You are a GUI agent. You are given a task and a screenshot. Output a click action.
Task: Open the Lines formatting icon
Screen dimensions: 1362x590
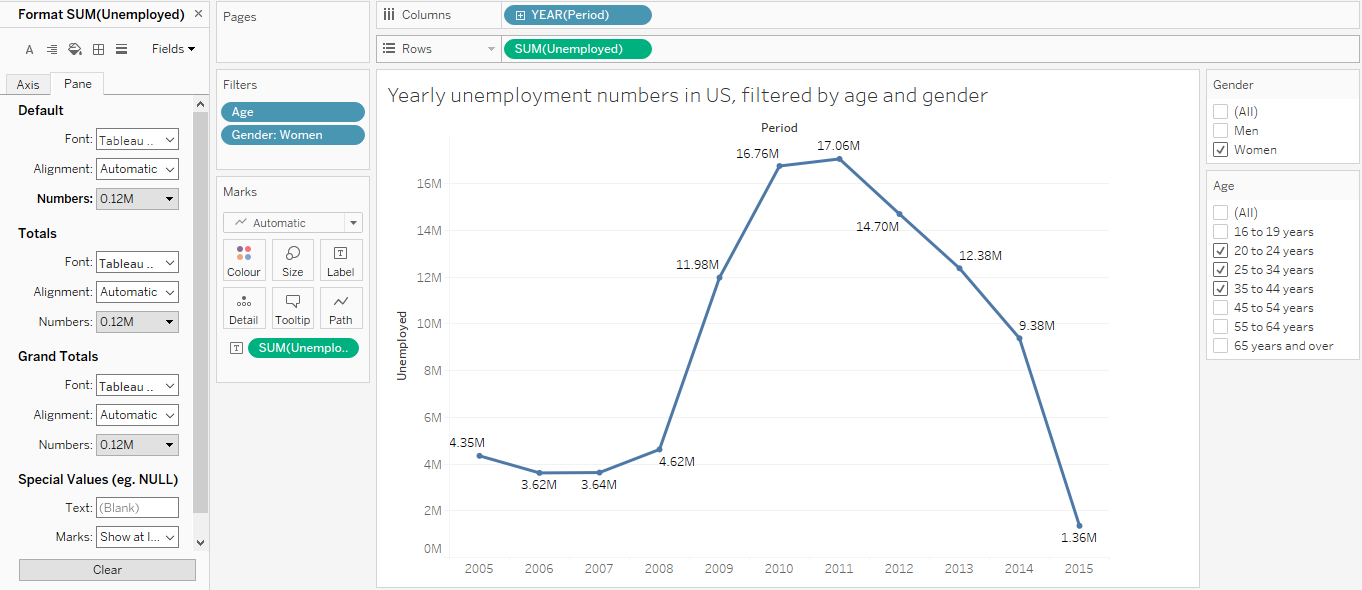click(x=120, y=49)
